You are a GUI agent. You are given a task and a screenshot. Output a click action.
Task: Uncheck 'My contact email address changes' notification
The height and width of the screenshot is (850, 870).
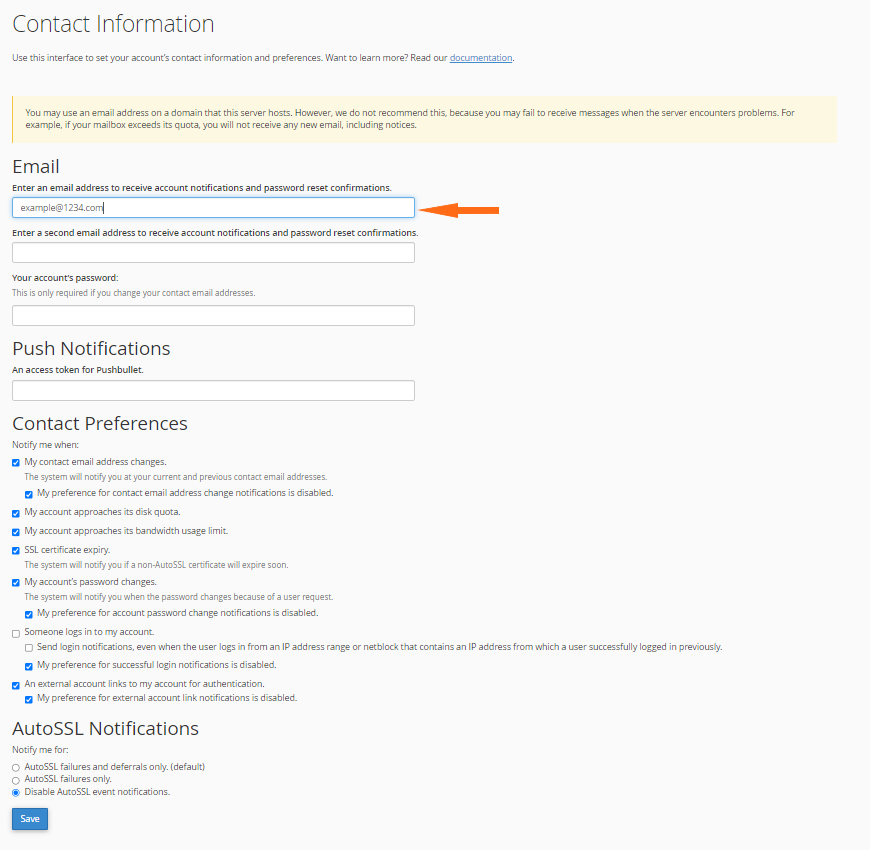[x=15, y=461]
